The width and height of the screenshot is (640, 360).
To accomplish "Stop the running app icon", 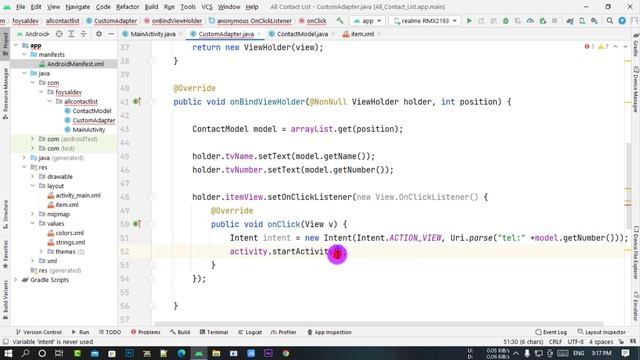I will click(554, 20).
